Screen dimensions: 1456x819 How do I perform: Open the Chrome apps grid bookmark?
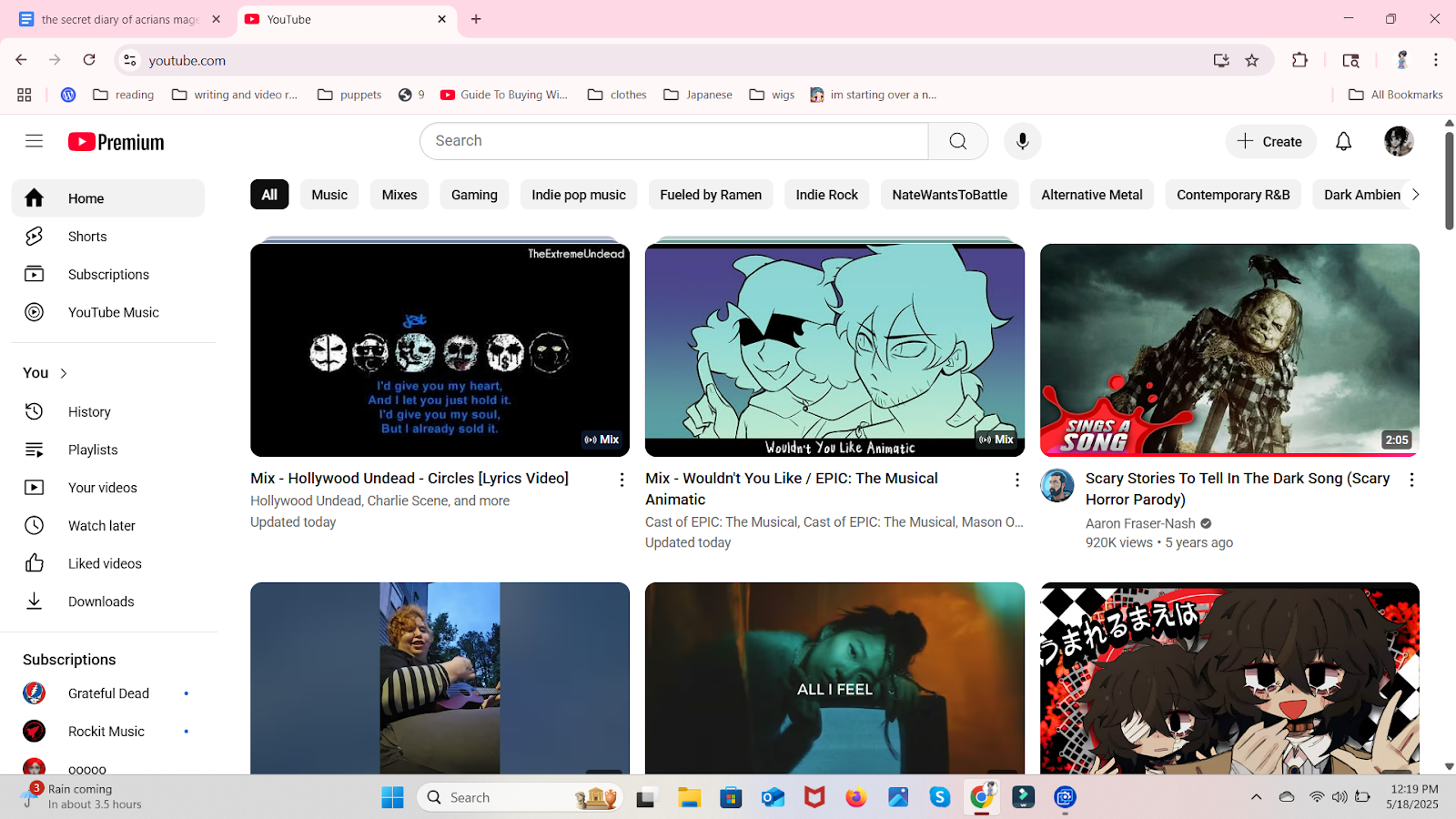coord(25,95)
